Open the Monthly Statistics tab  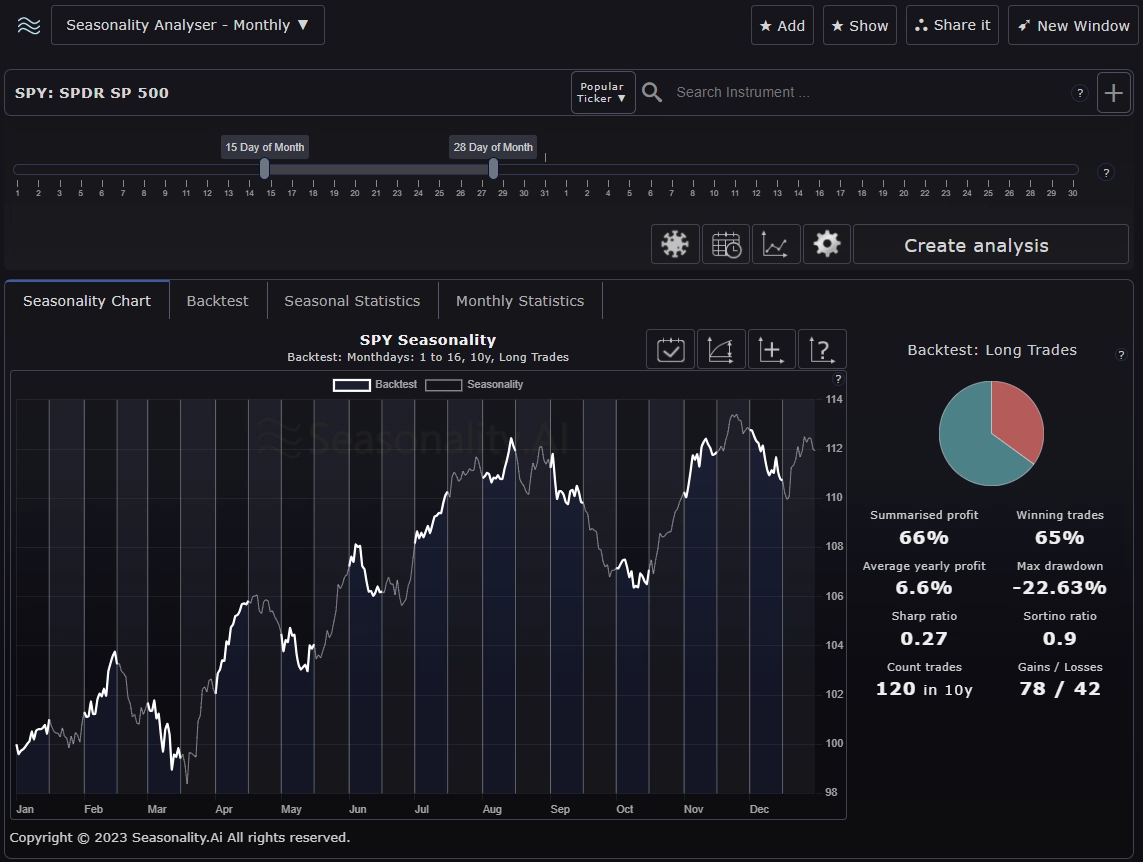tap(519, 300)
